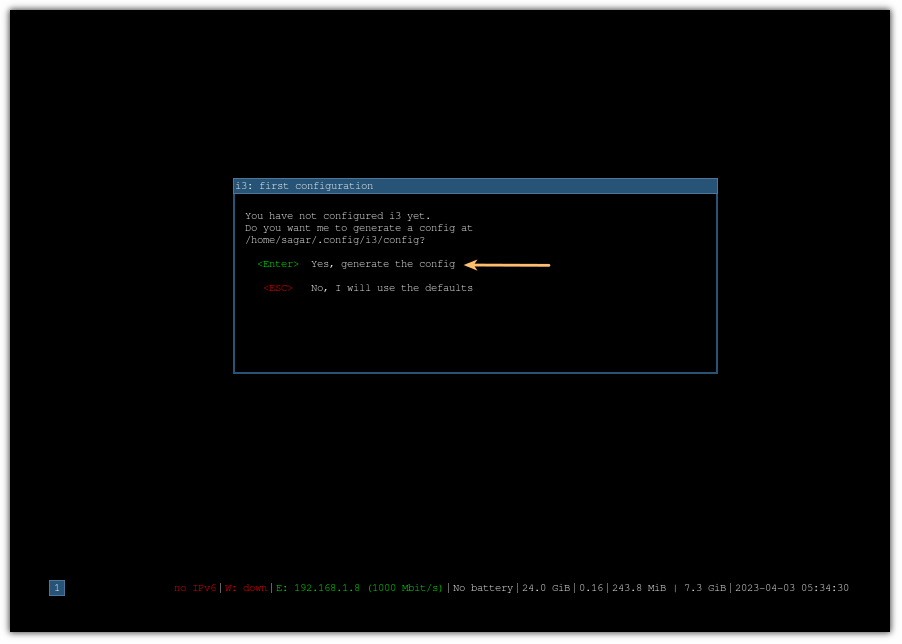Click the red 'no IPv6' status indicator
The image size is (902, 644).
click(196, 588)
